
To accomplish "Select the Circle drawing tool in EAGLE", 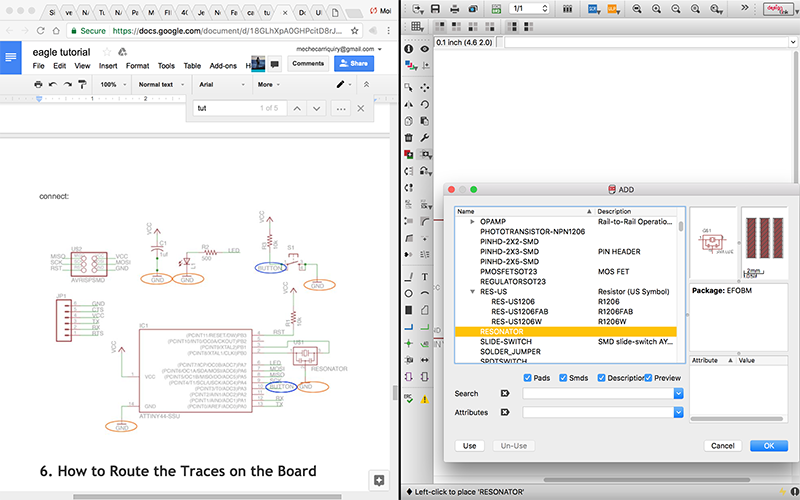I will coord(409,293).
